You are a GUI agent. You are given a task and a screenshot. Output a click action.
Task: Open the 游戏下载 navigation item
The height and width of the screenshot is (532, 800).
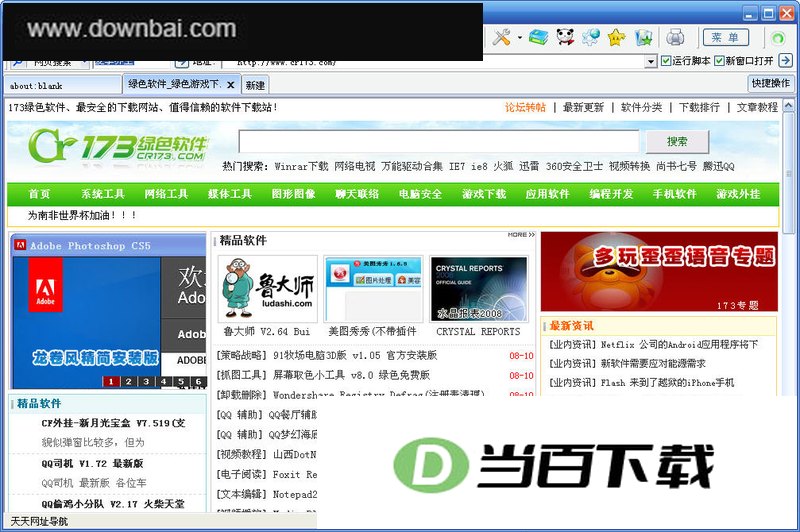tap(484, 194)
